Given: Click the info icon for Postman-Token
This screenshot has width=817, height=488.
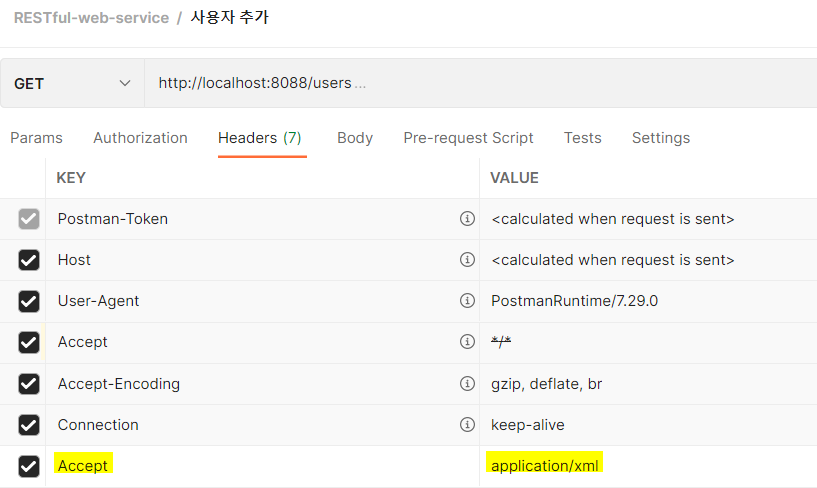Looking at the screenshot, I should (467, 218).
